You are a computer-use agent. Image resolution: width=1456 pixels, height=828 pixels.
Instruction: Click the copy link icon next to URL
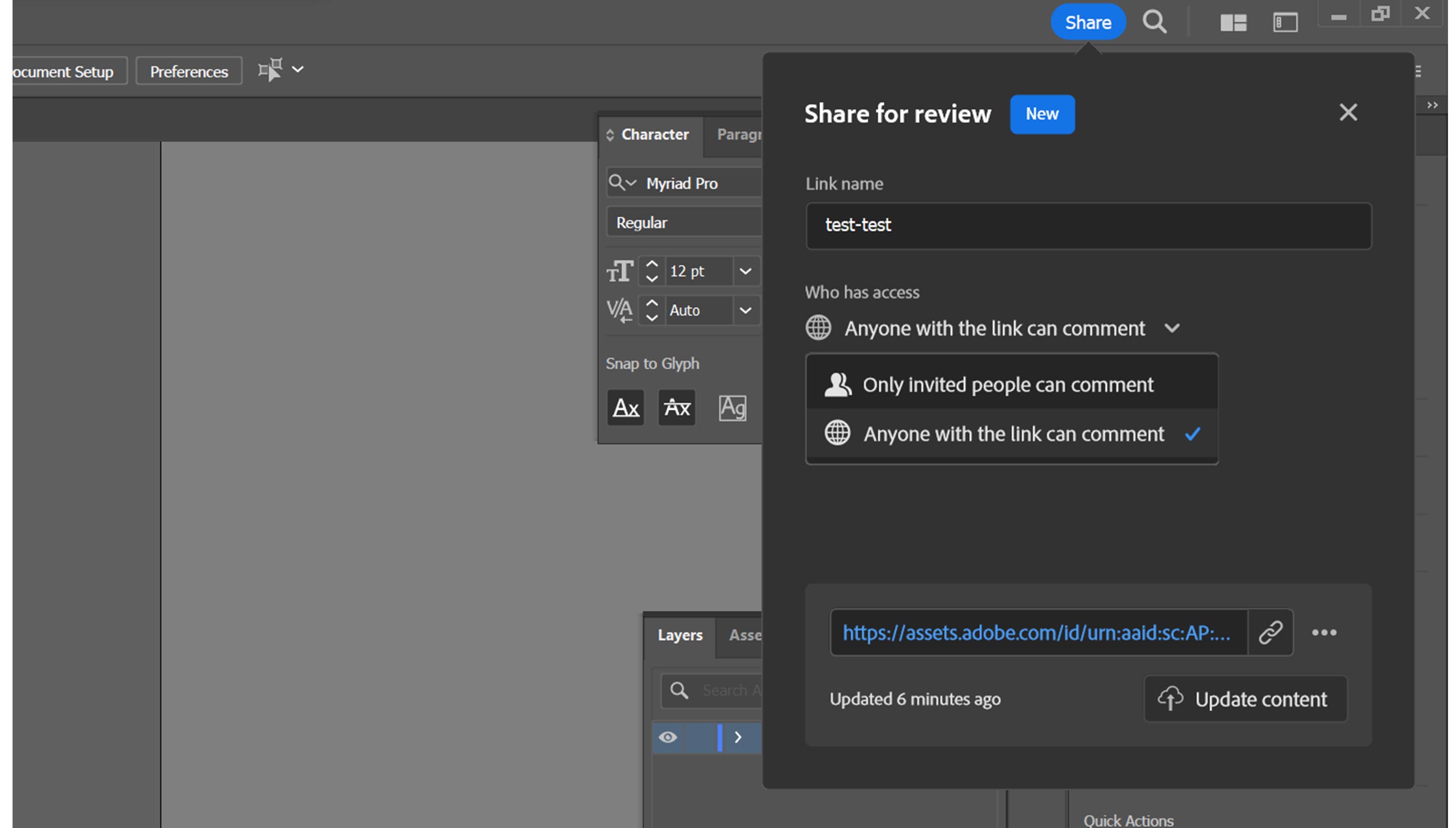(1271, 631)
